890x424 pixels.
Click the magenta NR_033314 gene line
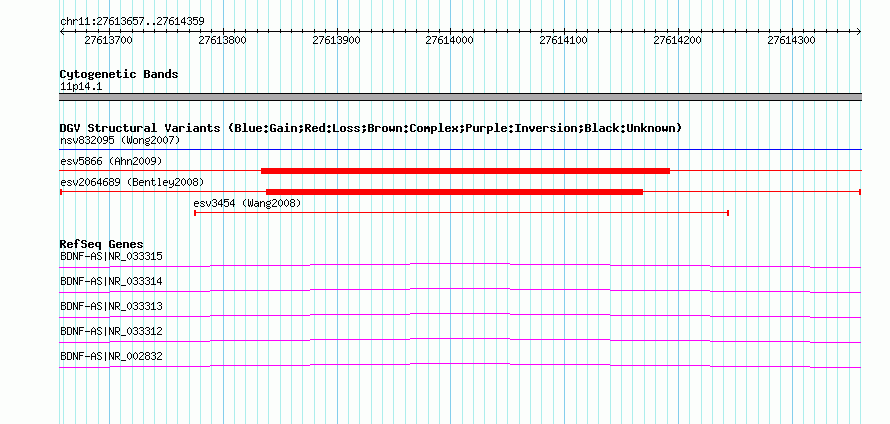[460, 290]
